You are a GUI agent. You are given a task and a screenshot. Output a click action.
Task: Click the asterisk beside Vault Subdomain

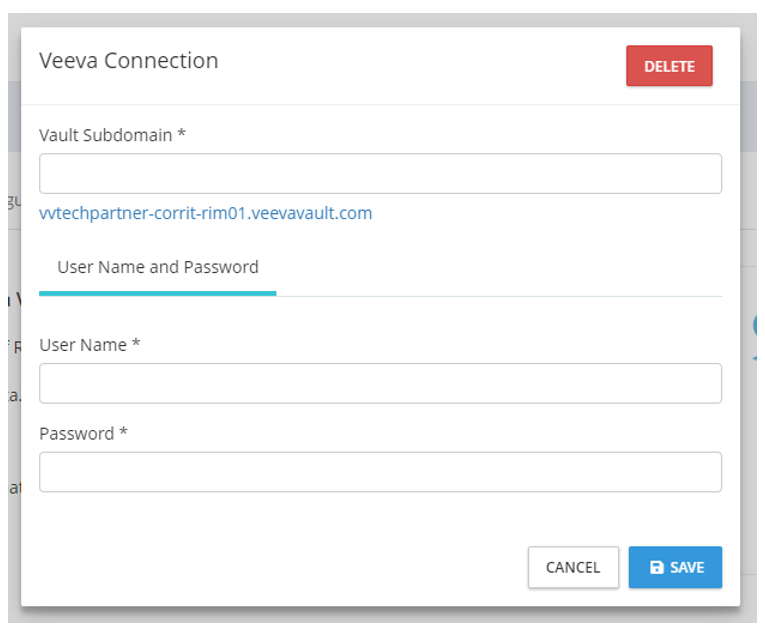[x=182, y=135]
